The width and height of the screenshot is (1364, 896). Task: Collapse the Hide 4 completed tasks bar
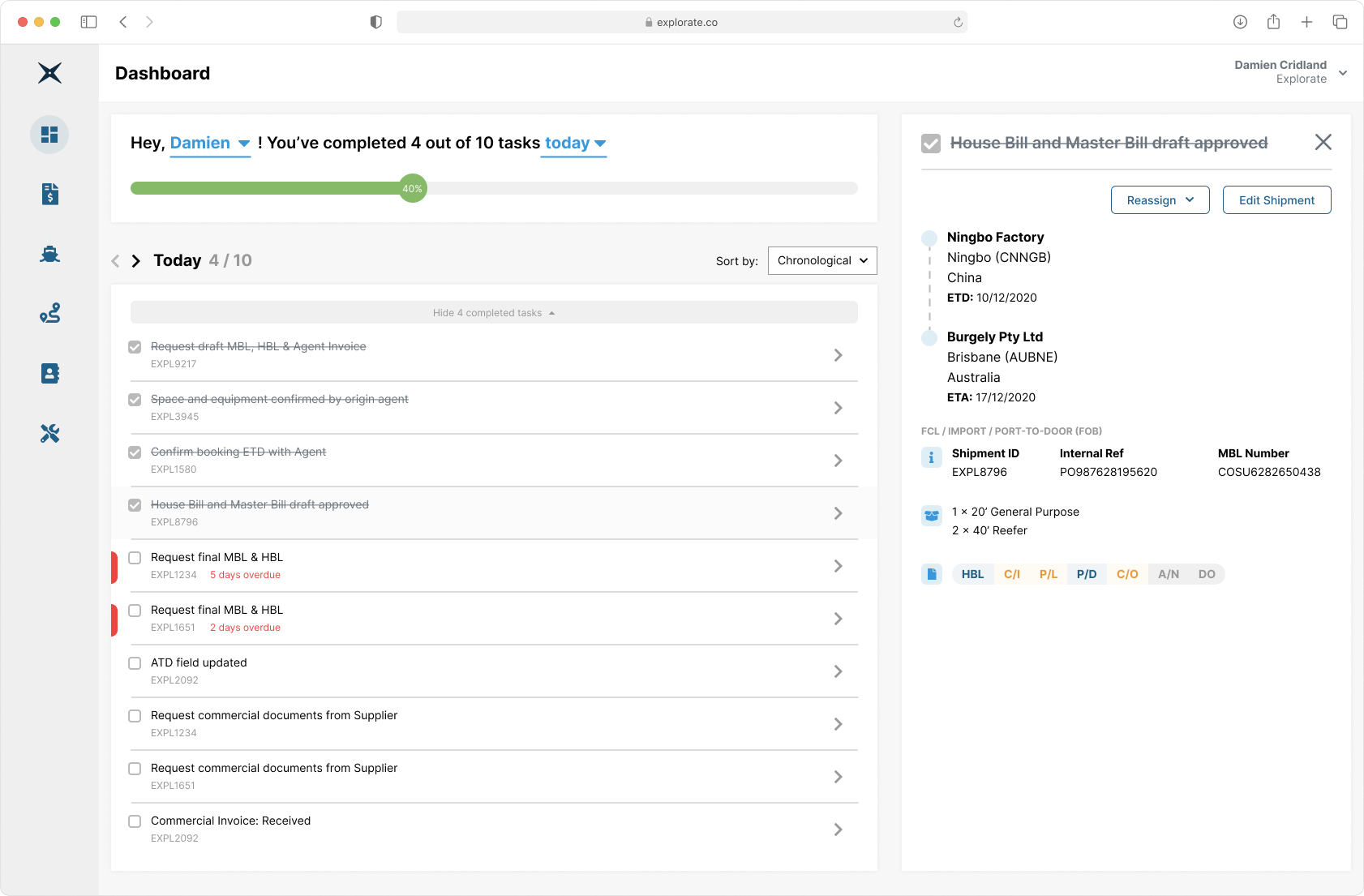click(x=494, y=313)
